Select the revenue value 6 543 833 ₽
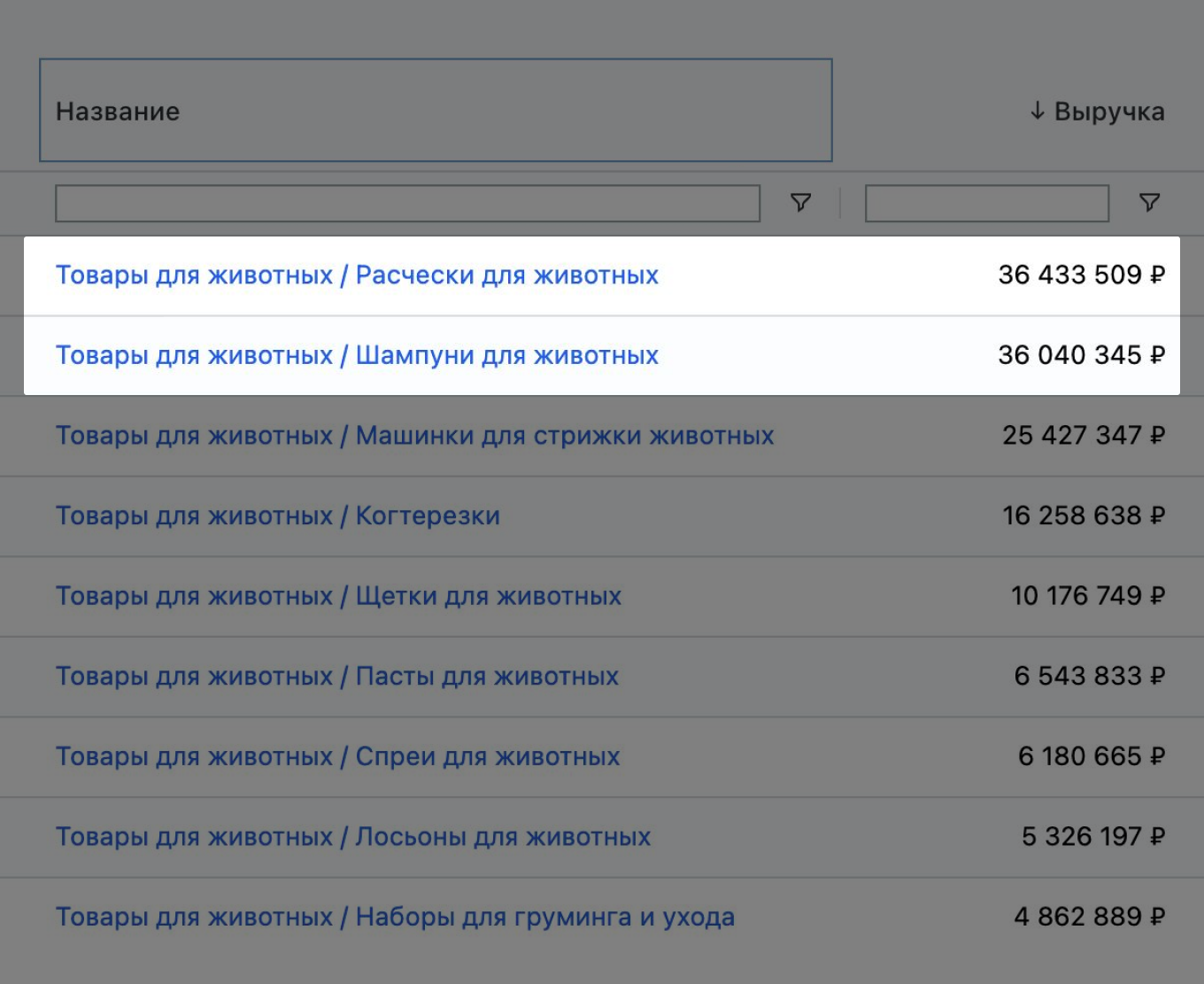 click(x=1090, y=676)
